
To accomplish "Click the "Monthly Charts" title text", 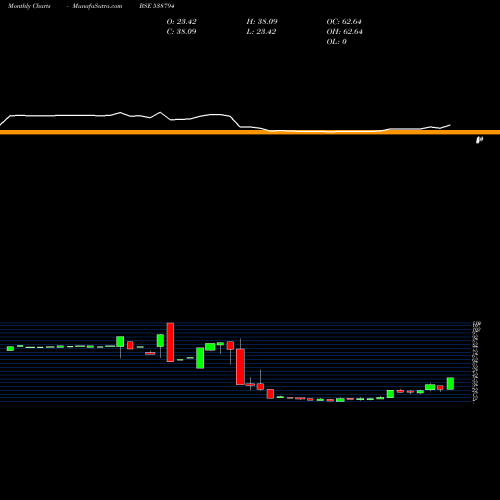I will tap(29, 6).
